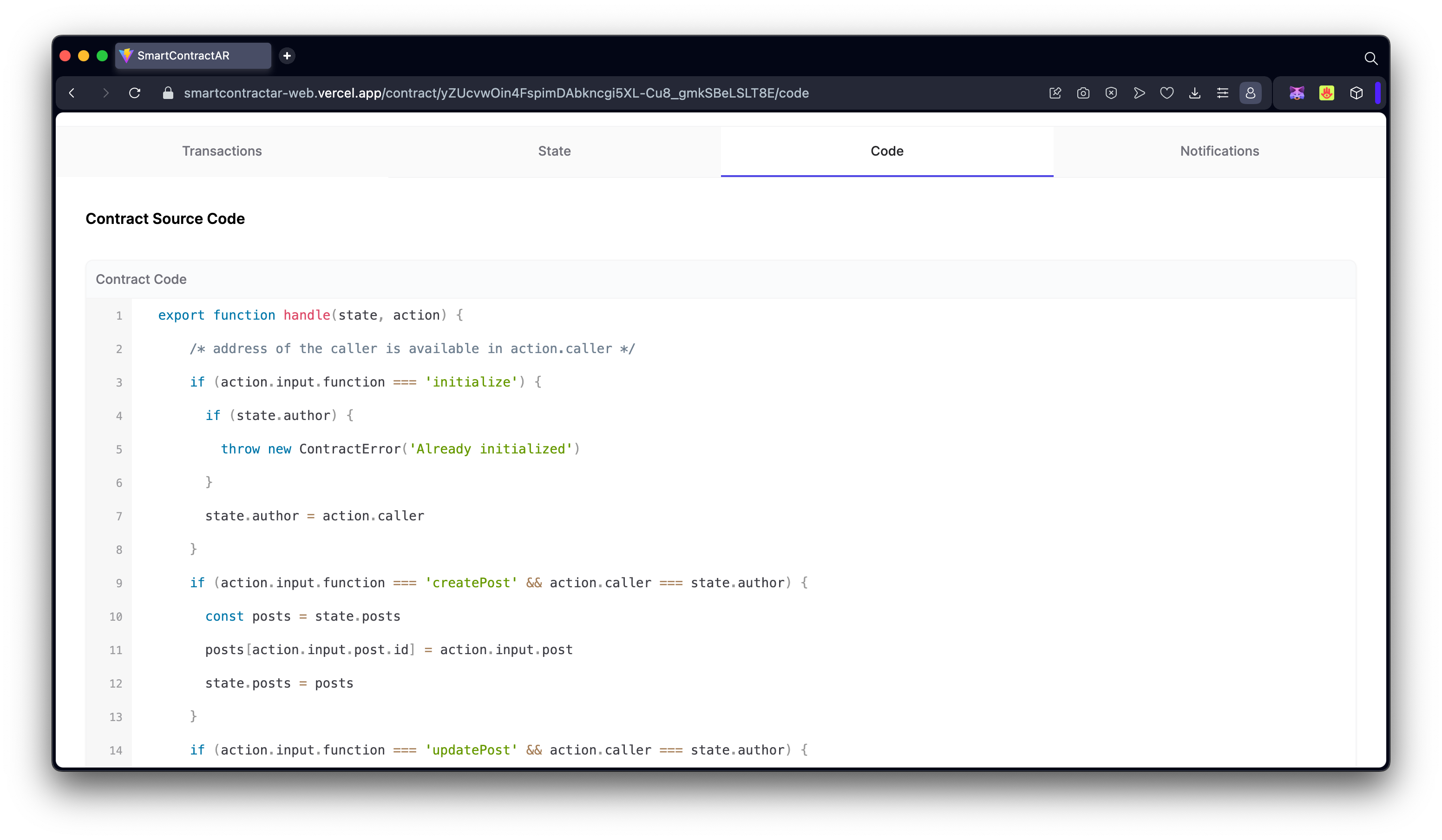Switch to the Transactions tab
Screen dimensions: 1442x840
[222, 151]
